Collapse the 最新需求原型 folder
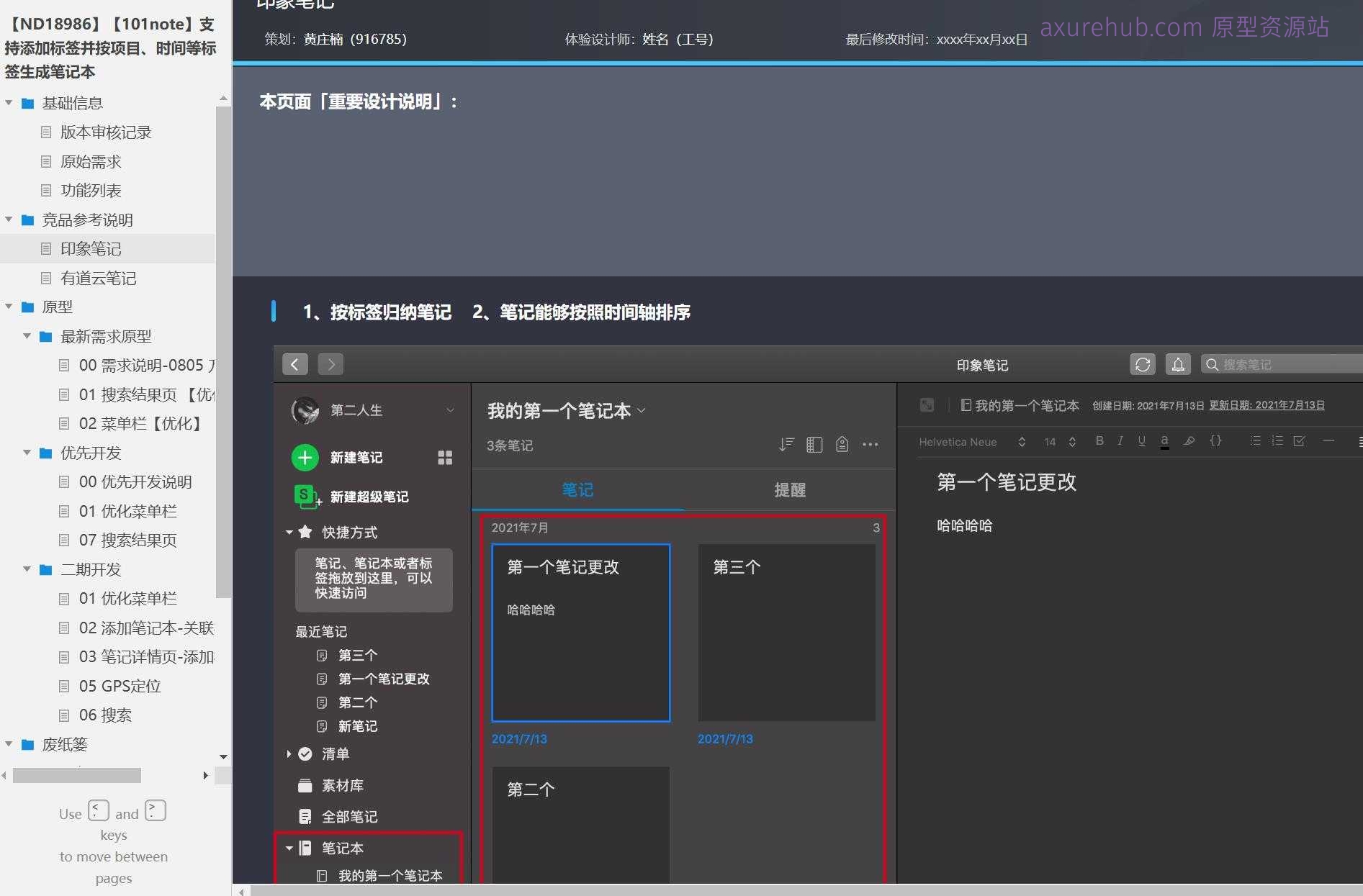The width and height of the screenshot is (1363, 896). [27, 336]
